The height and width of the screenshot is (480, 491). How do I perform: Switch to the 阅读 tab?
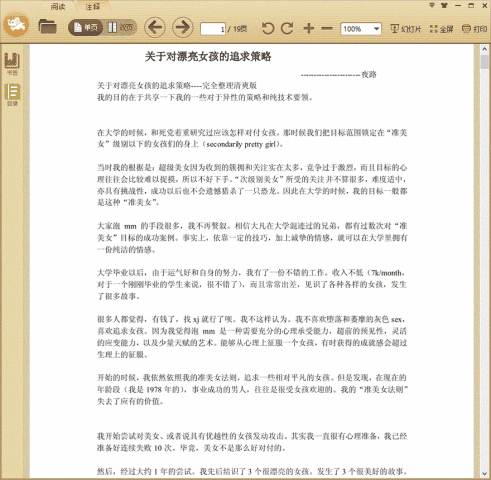point(58,6)
